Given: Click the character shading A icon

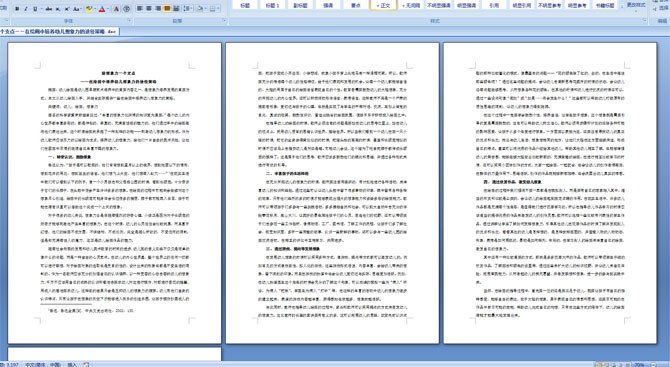Looking at the screenshot, I should click(x=116, y=9).
